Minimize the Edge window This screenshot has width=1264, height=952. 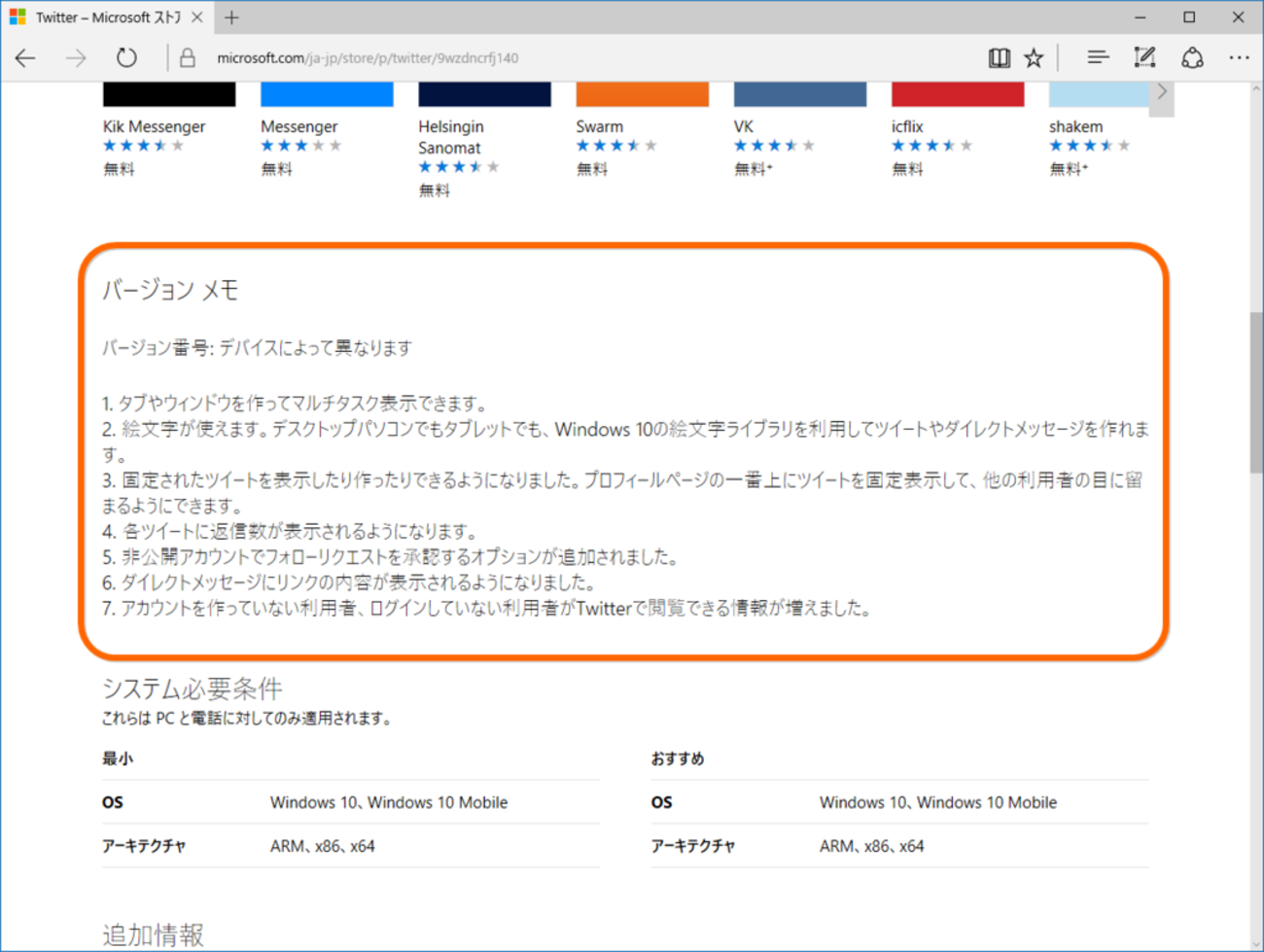pos(1140,18)
